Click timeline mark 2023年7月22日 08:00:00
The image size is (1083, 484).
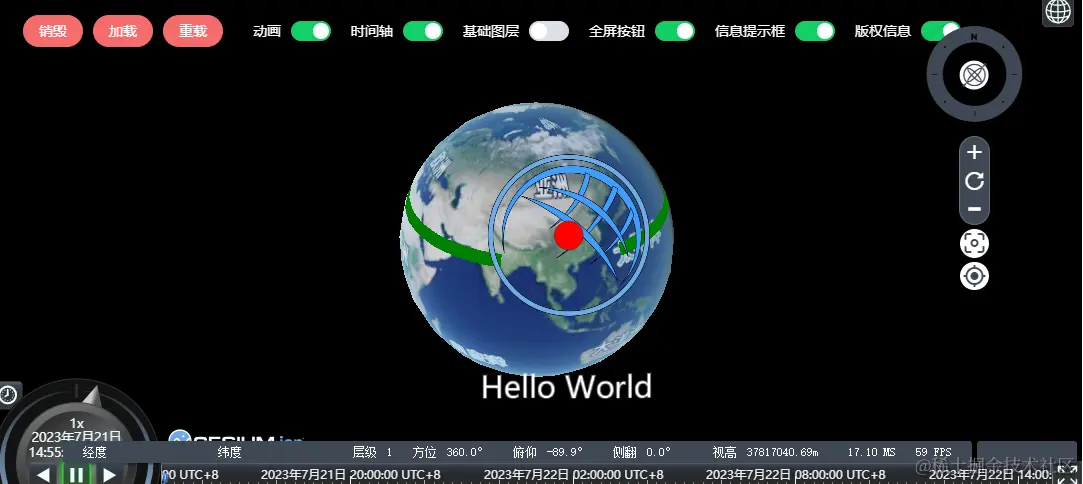796,475
